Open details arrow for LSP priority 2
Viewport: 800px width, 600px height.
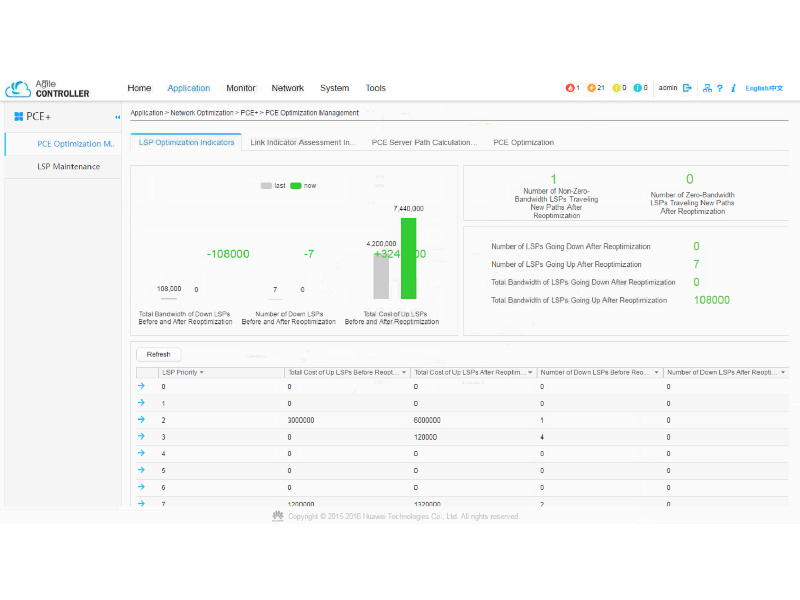click(141, 420)
